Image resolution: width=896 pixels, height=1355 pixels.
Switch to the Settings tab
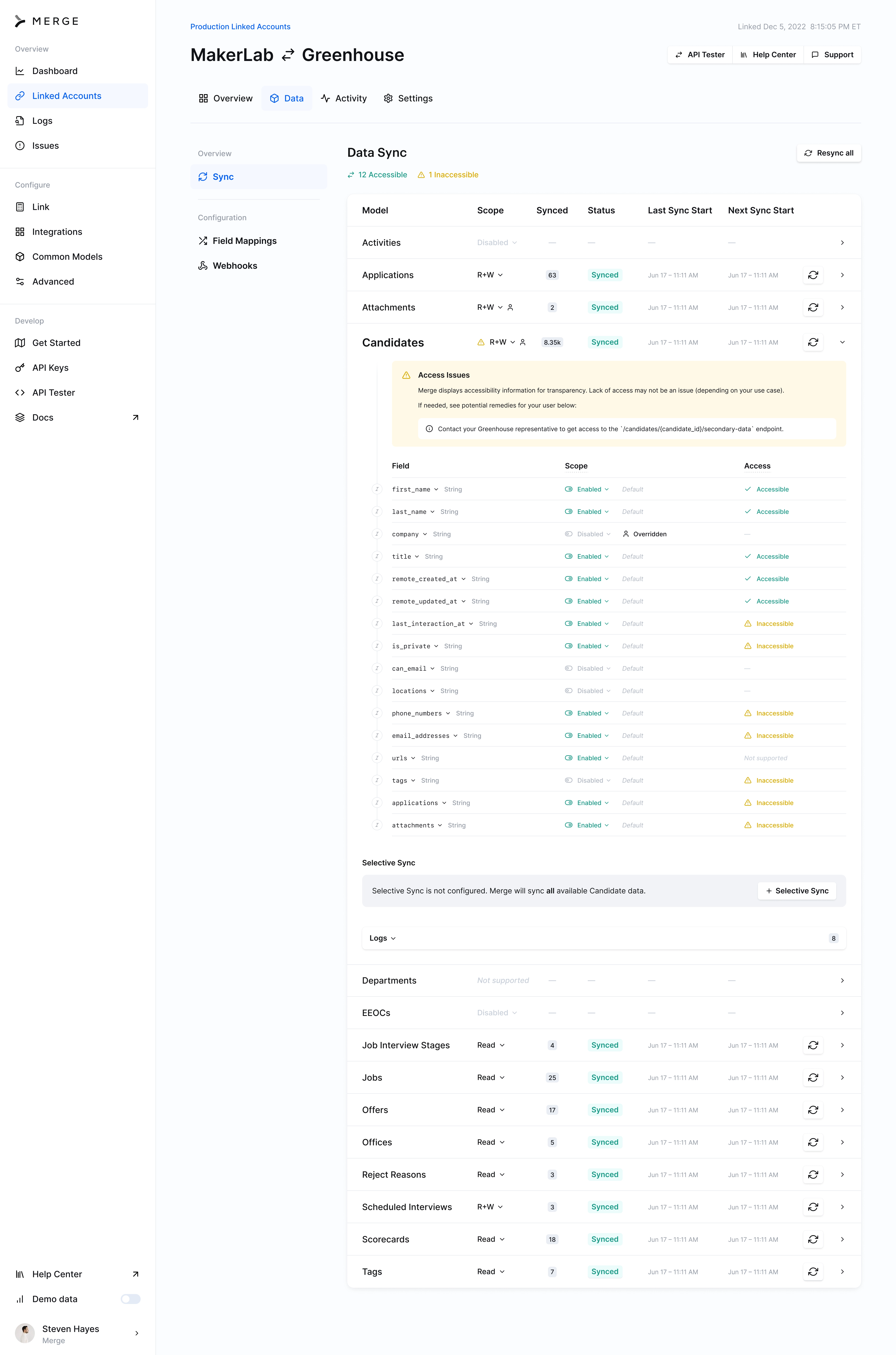[x=408, y=98]
